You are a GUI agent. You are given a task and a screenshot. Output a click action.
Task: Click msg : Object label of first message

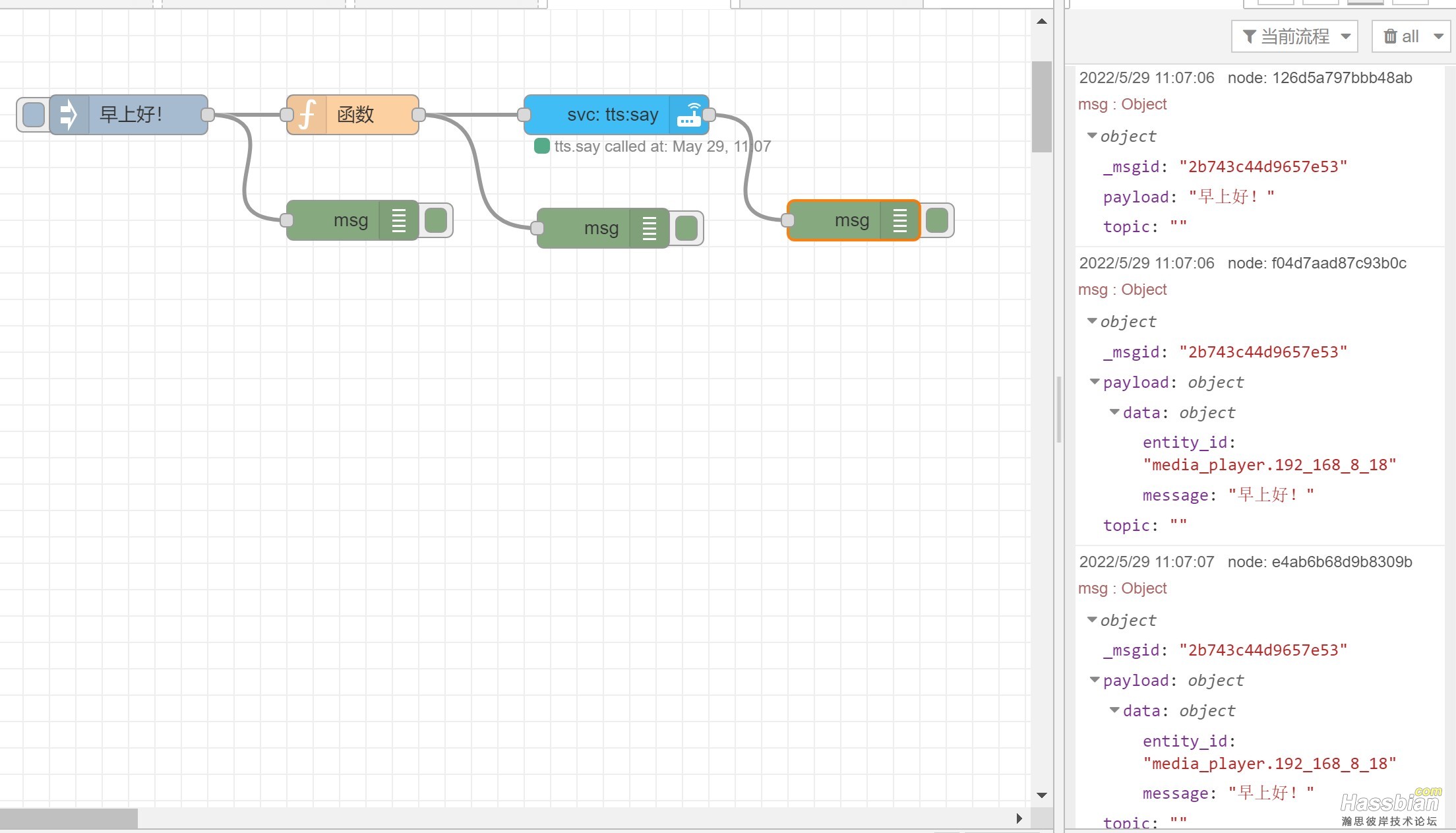coord(1122,104)
